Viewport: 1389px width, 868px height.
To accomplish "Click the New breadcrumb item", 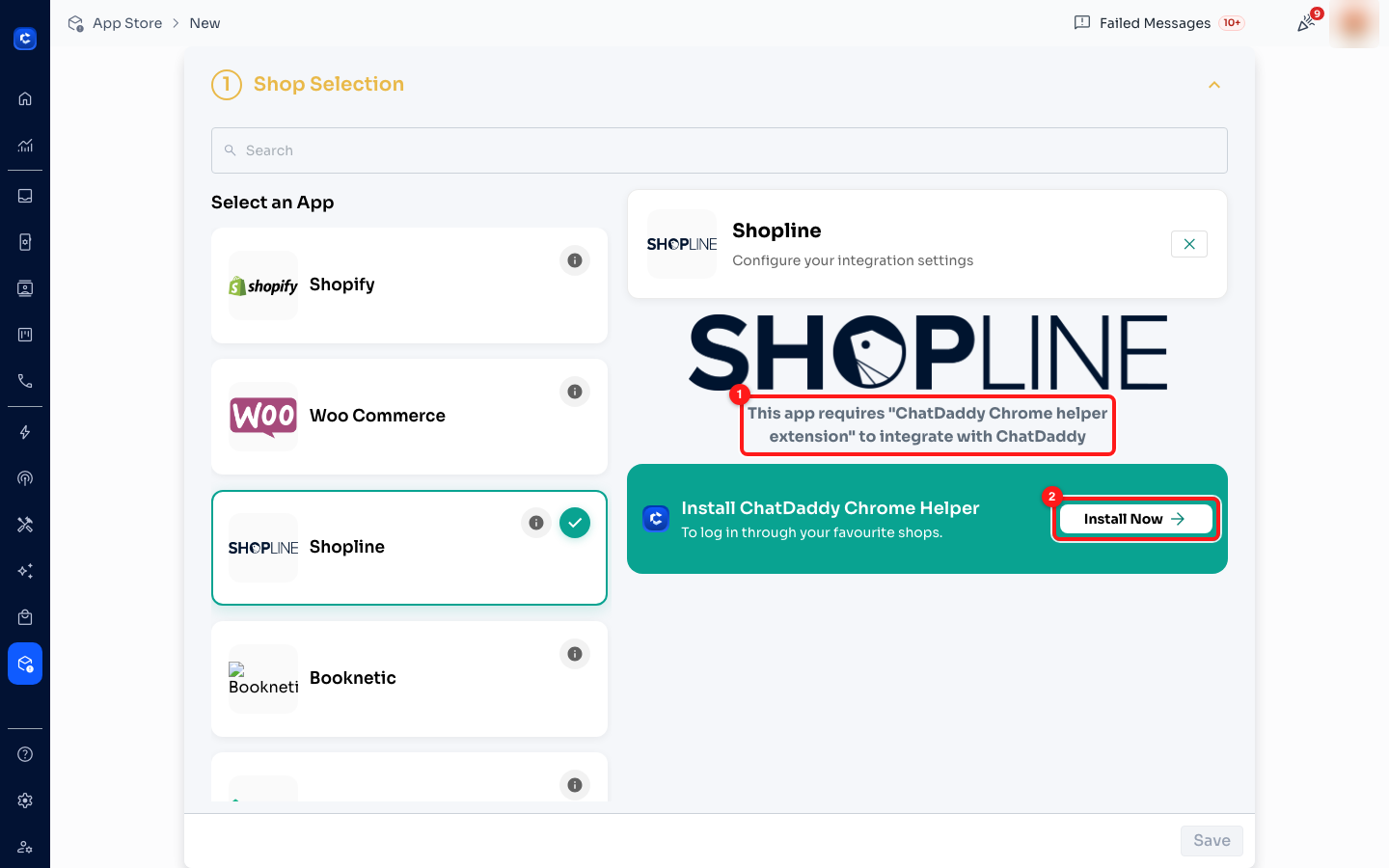I will point(204,23).
